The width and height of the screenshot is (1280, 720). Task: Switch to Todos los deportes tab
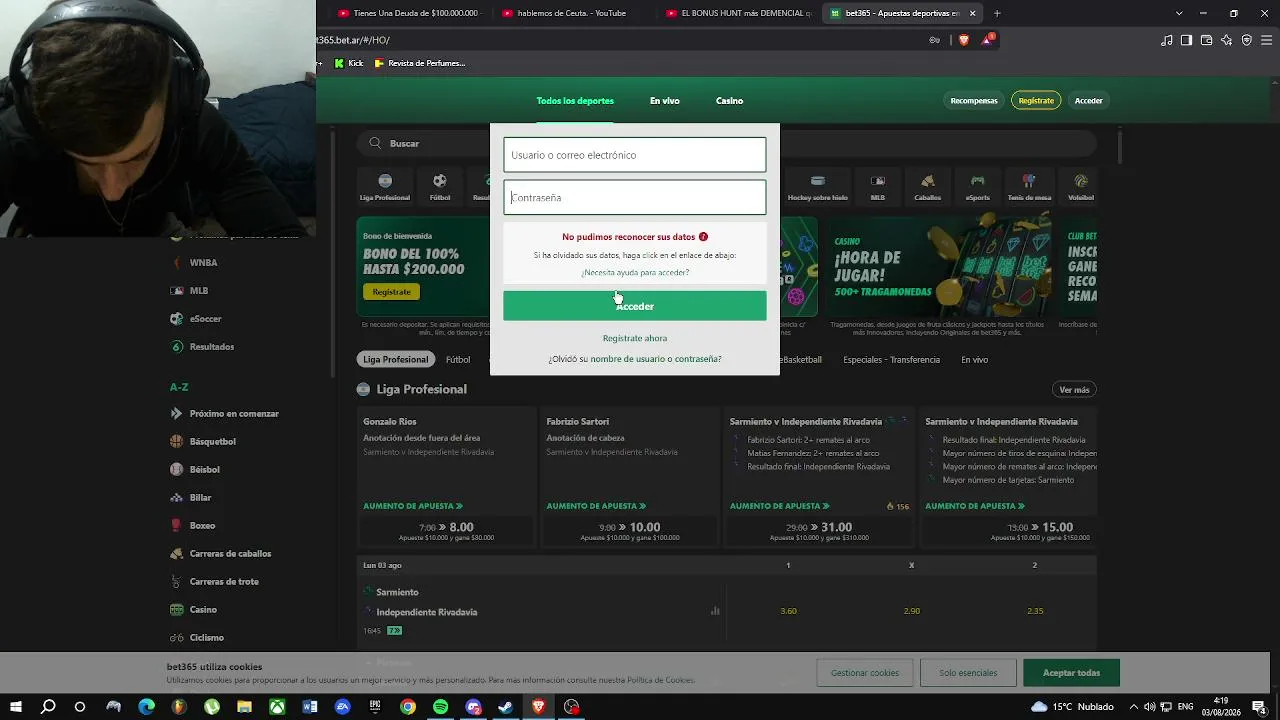575,101
